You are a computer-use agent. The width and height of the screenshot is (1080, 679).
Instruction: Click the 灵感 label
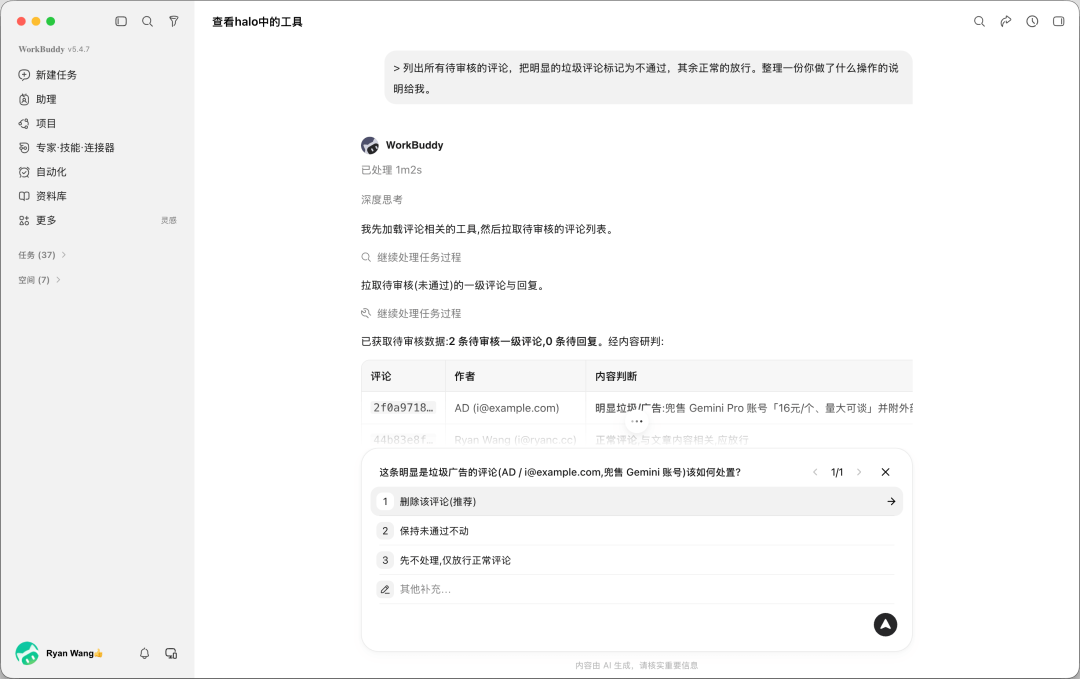pos(169,220)
